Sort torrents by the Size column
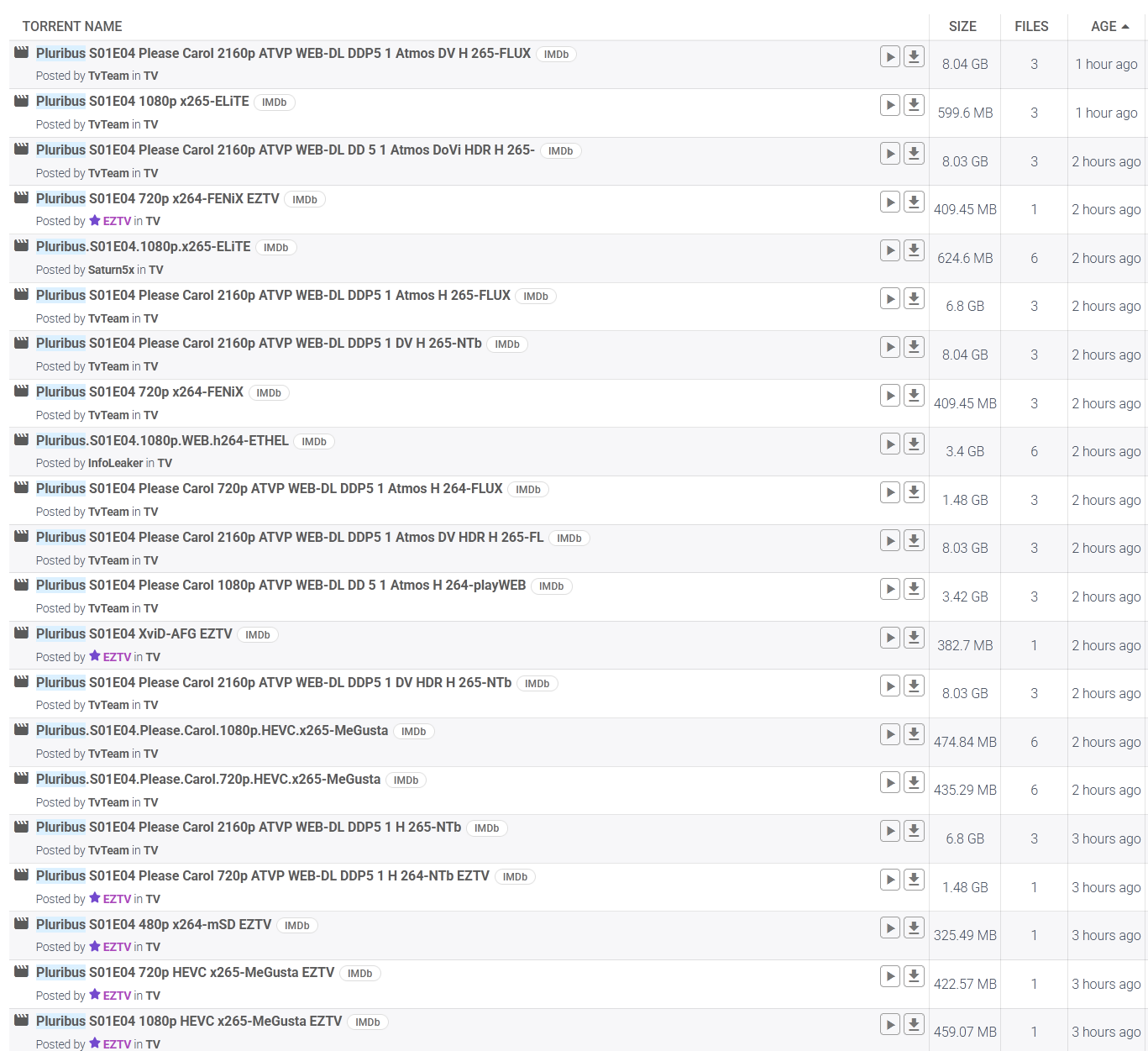The height and width of the screenshot is (1051, 1148). point(962,26)
